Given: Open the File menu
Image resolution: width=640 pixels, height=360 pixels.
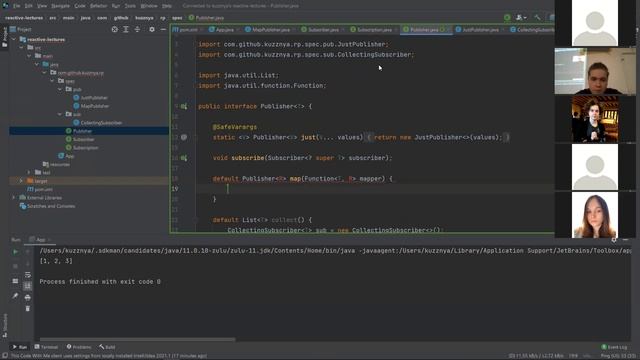Looking at the screenshot, I should 16,6.
